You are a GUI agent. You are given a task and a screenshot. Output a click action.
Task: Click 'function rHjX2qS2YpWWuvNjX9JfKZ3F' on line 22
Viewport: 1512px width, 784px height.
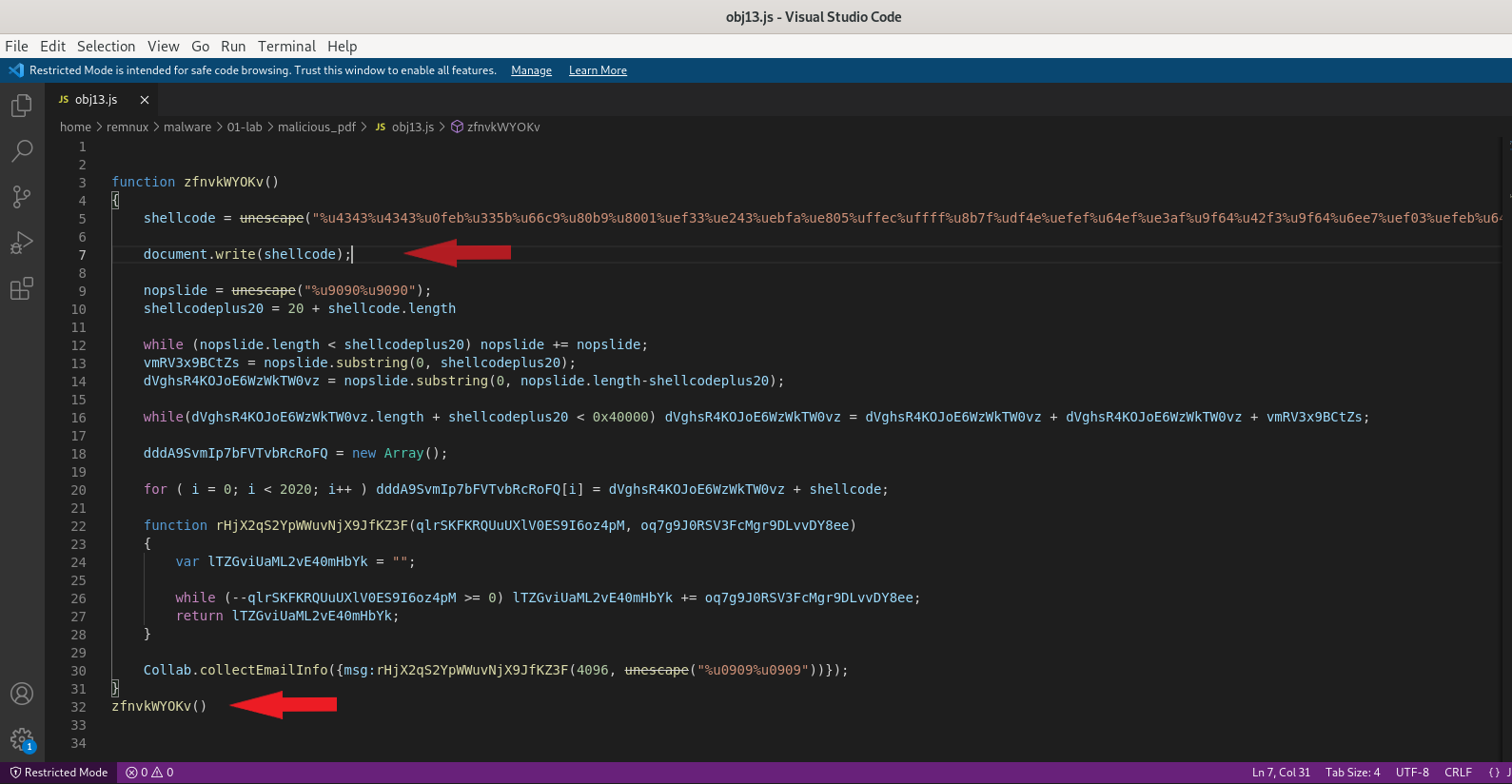tap(275, 525)
